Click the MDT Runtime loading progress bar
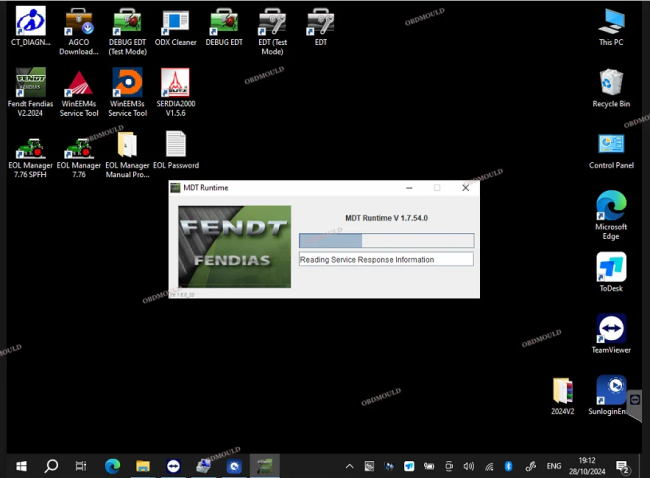This screenshot has height=478, width=650. click(x=386, y=240)
